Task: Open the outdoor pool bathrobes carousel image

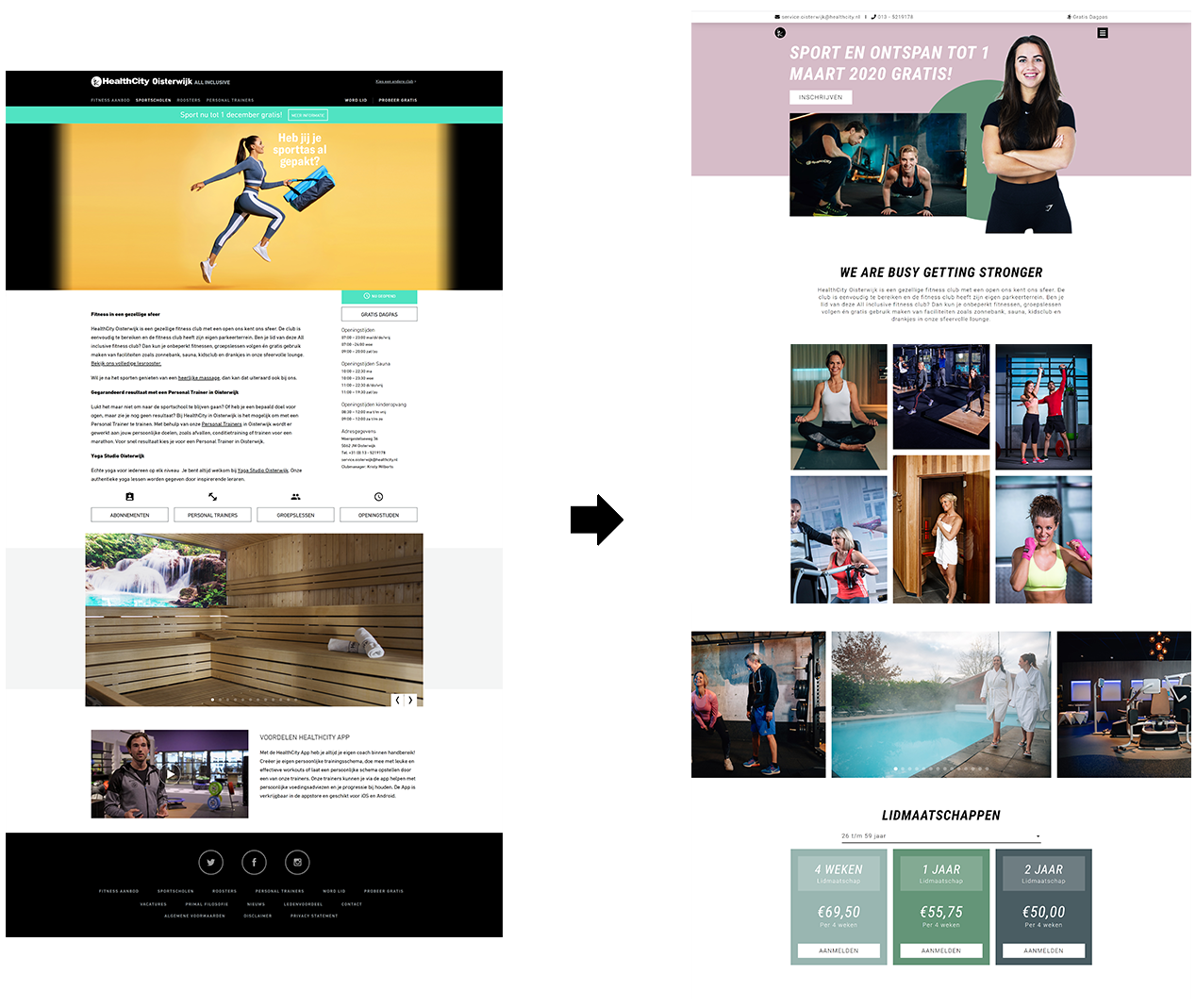Action: click(940, 704)
